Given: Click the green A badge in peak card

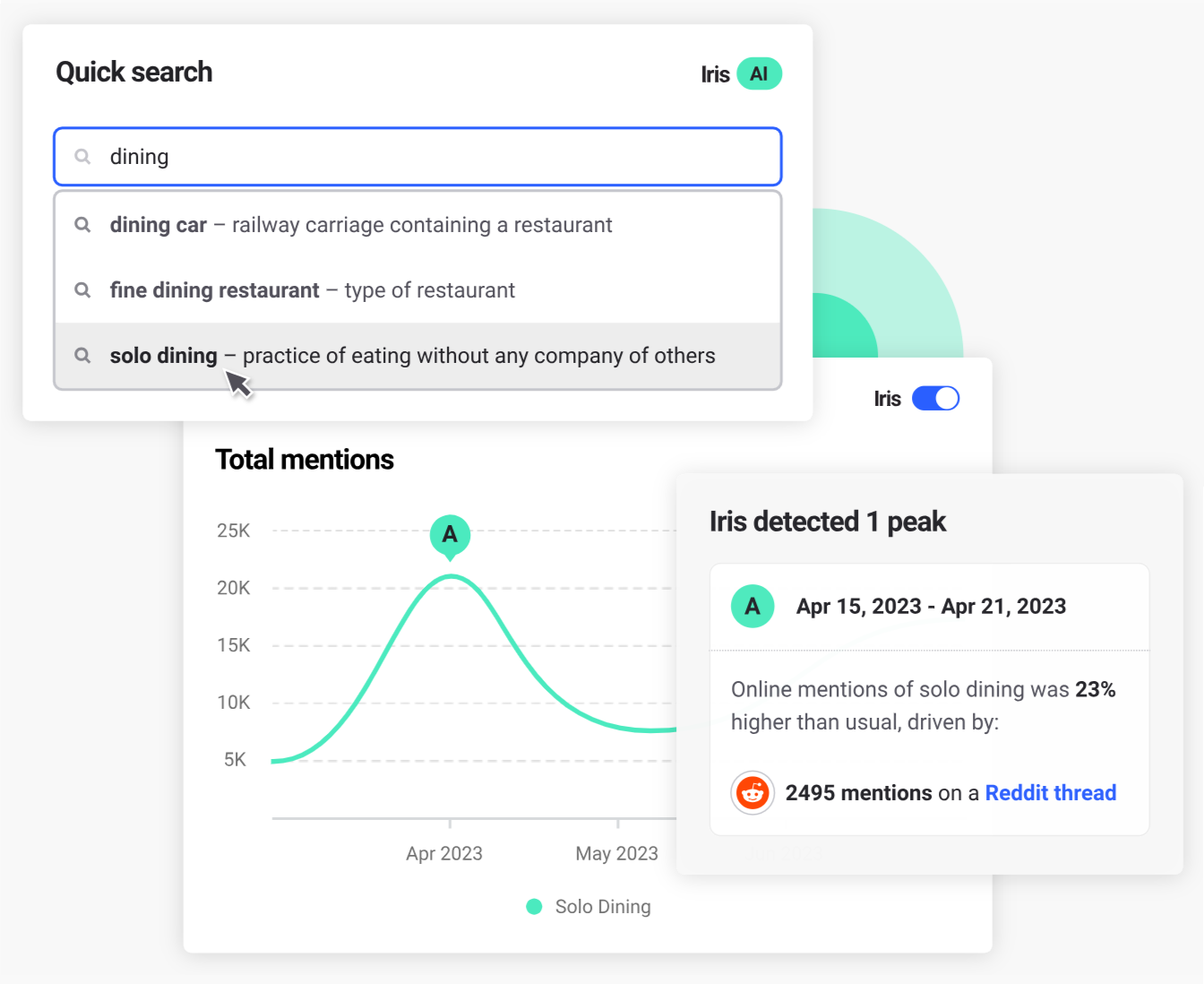Looking at the screenshot, I should (x=752, y=607).
